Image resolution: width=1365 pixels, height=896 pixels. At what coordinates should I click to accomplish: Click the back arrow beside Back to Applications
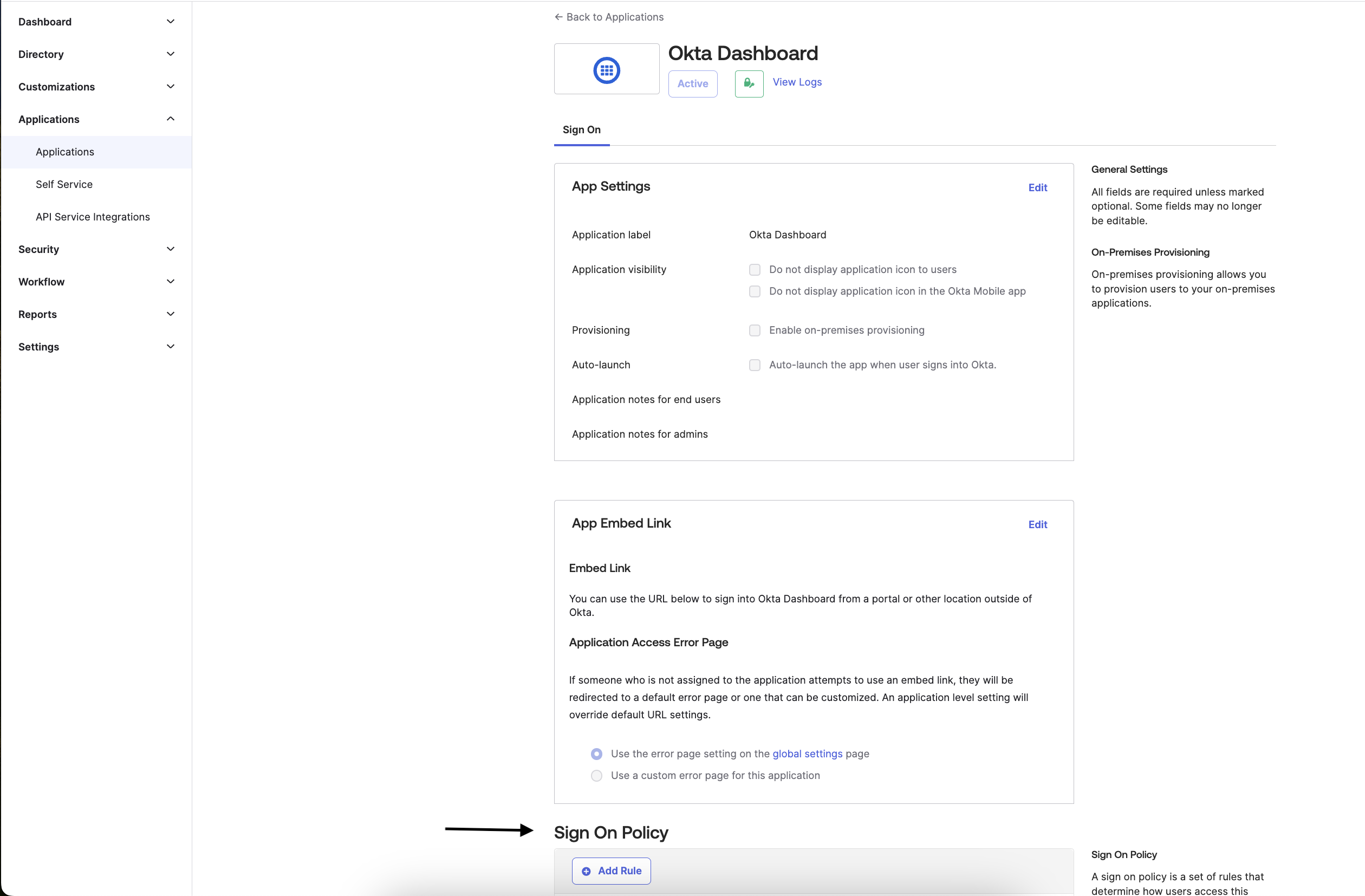pos(558,17)
